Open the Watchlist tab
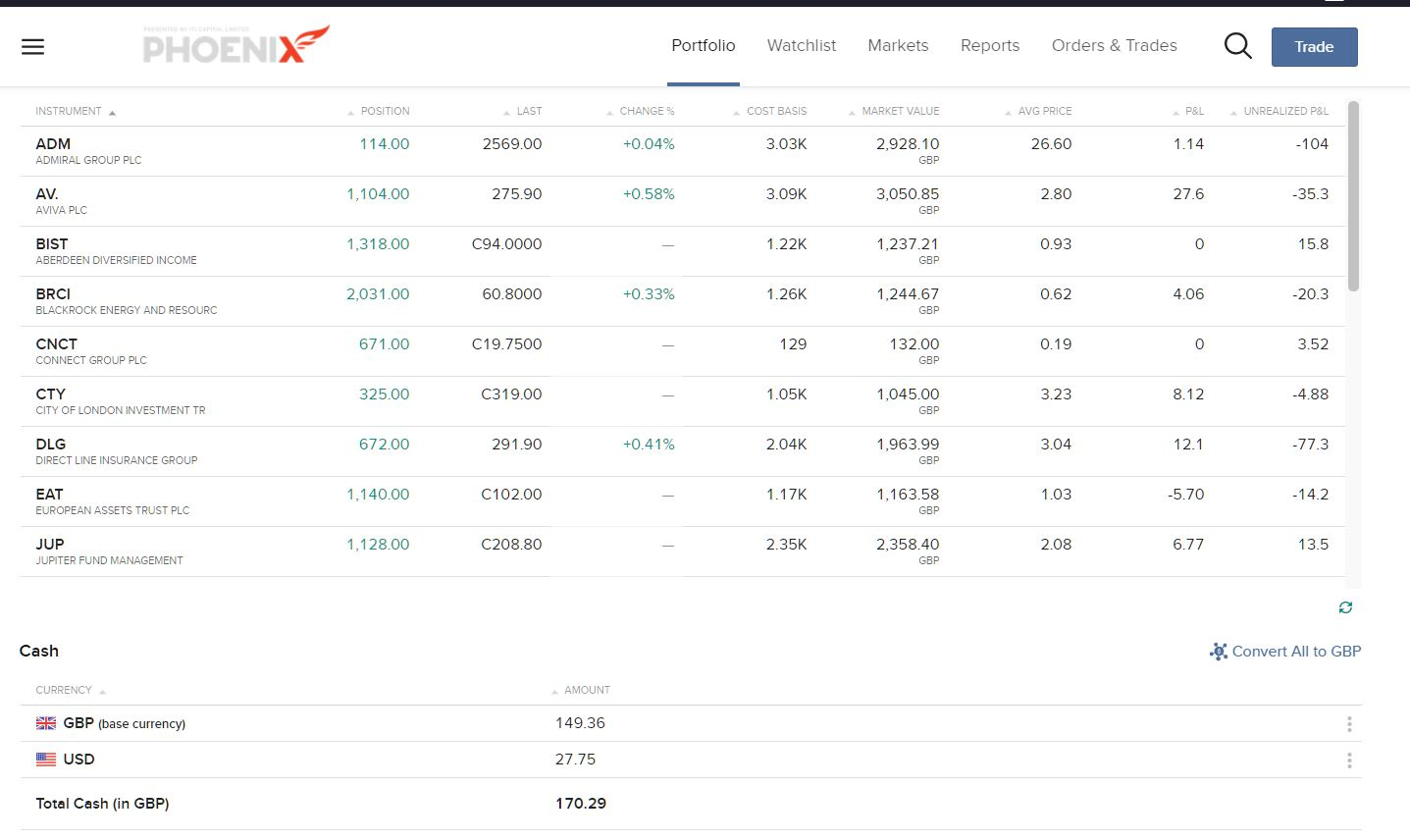1410x840 pixels. point(802,46)
